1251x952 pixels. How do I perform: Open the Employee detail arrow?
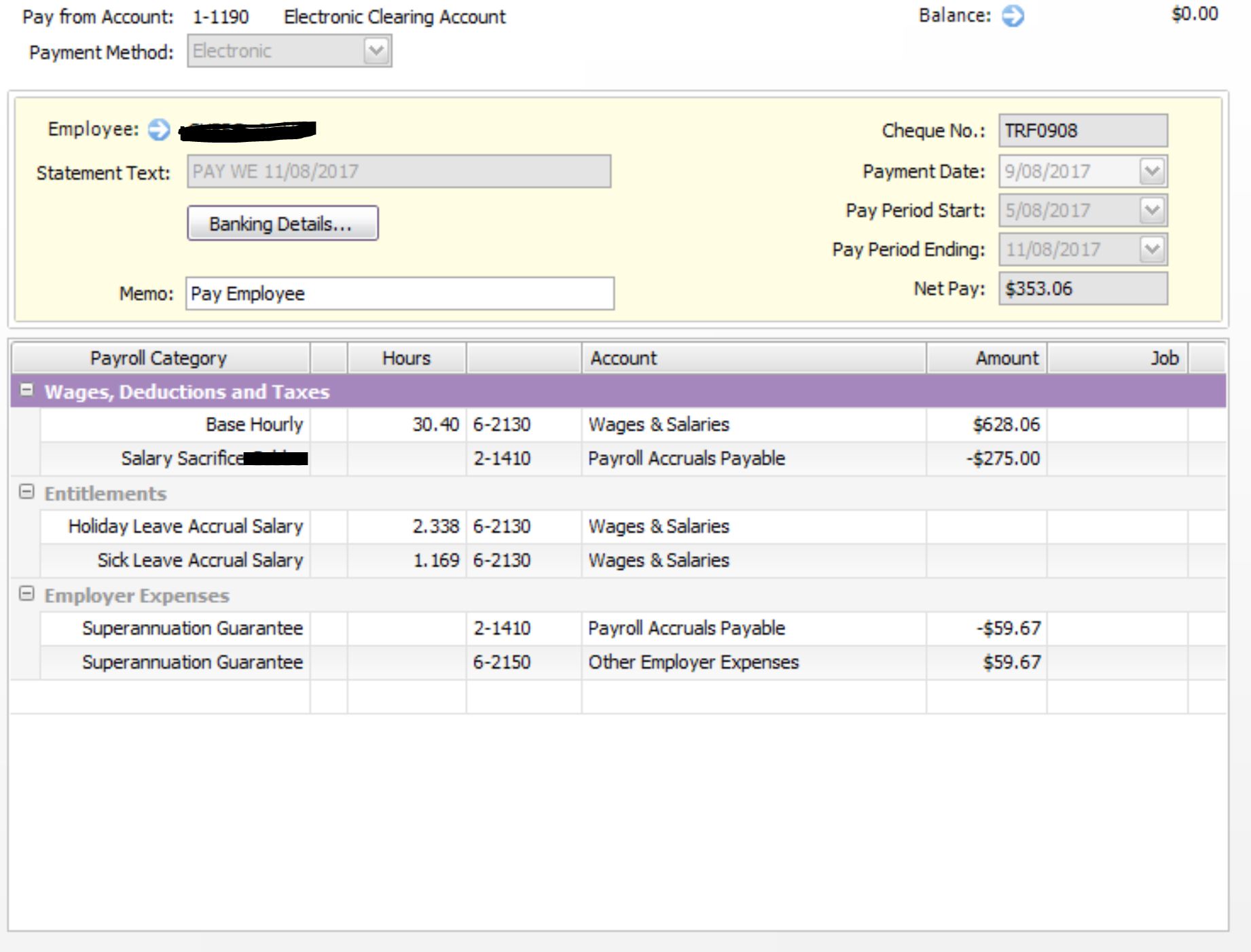pyautogui.click(x=158, y=129)
